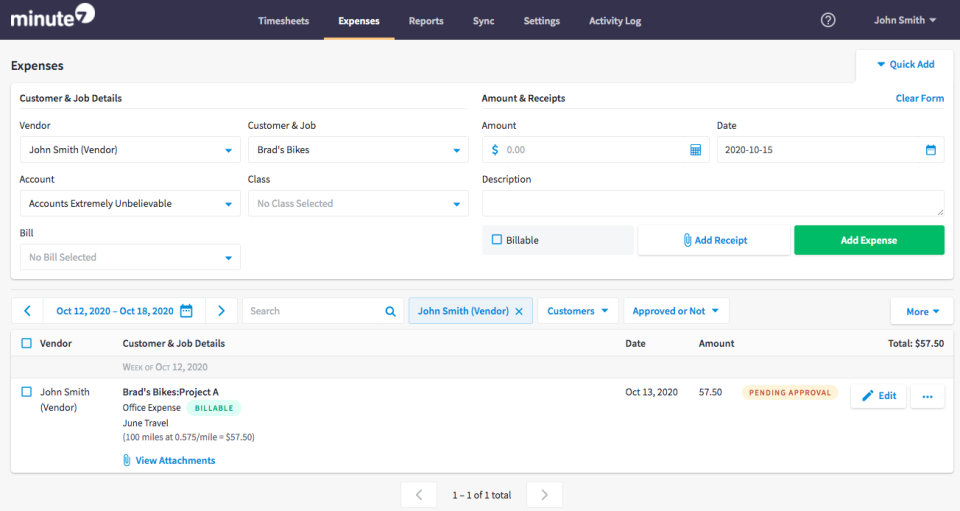Open the Class dropdown
This screenshot has height=511, width=960.
pos(358,204)
